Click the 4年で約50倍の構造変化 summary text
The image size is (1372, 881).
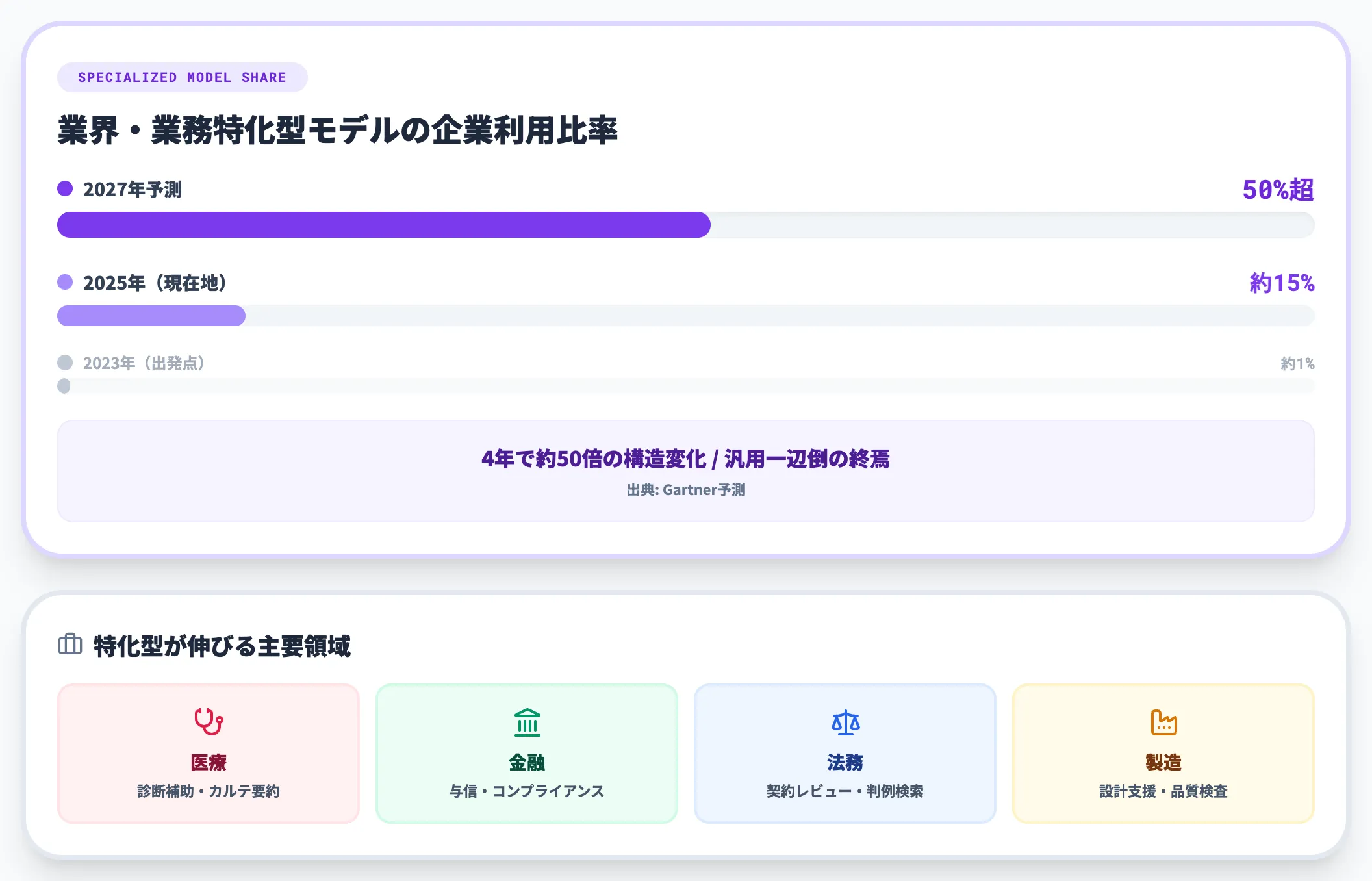(x=686, y=459)
